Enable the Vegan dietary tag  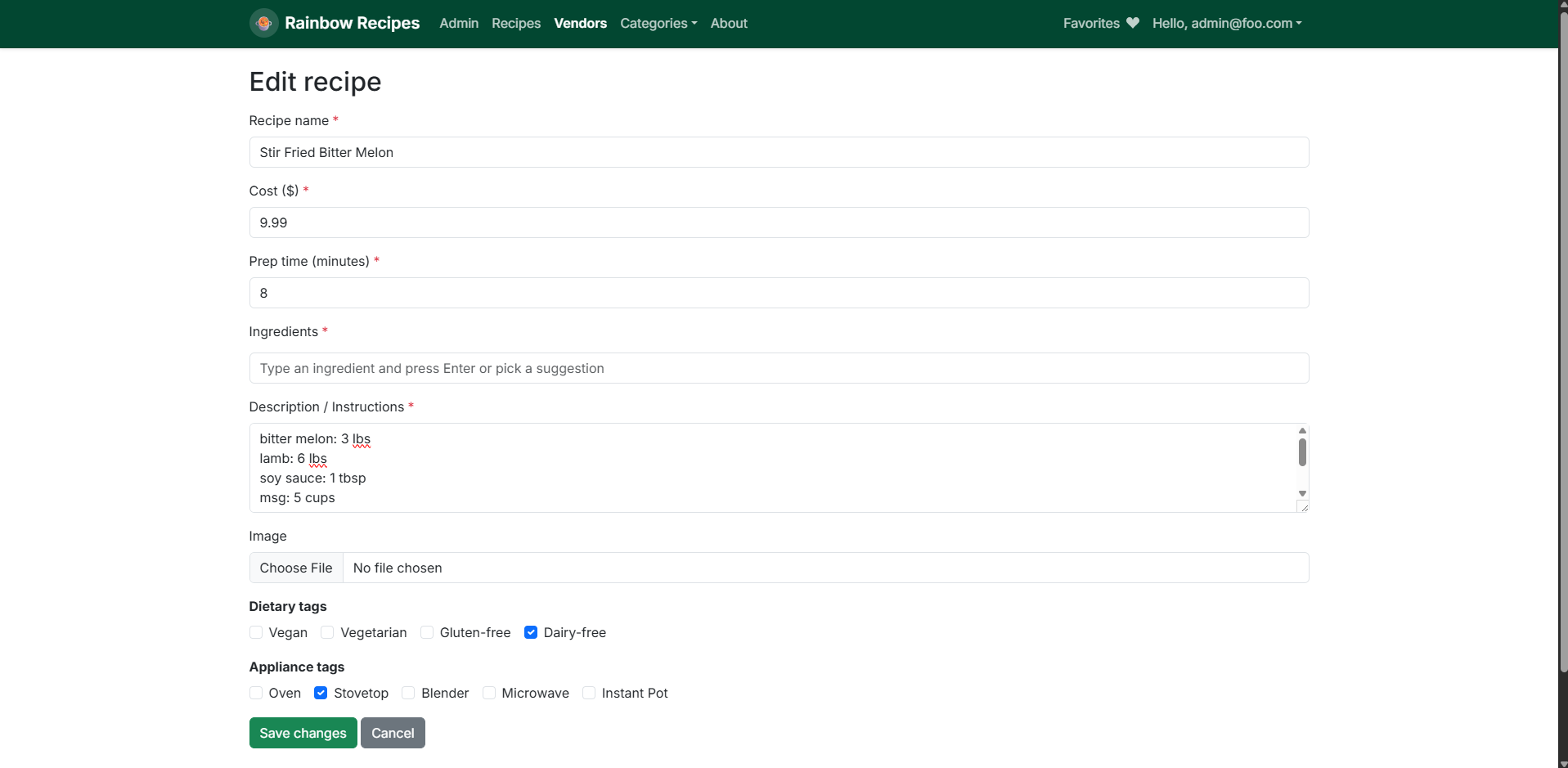pos(256,632)
